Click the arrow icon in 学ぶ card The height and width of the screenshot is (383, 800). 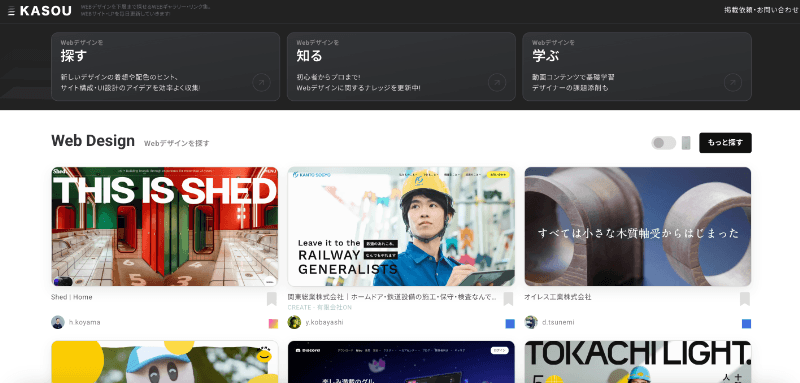[733, 82]
